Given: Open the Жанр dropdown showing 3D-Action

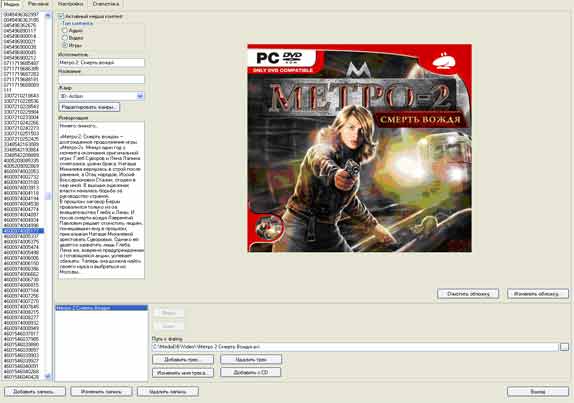Looking at the screenshot, I should [101, 96].
